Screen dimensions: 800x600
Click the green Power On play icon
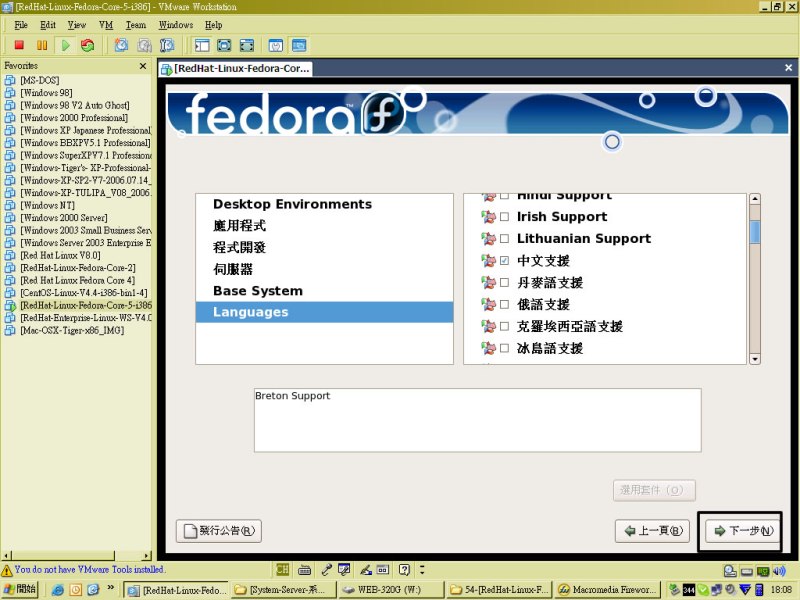pyautogui.click(x=65, y=45)
